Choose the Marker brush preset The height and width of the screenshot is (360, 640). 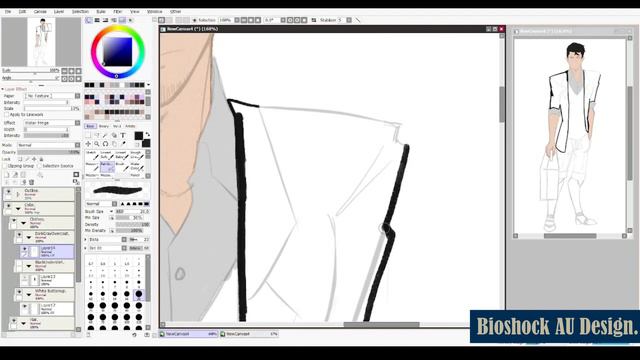point(91,166)
